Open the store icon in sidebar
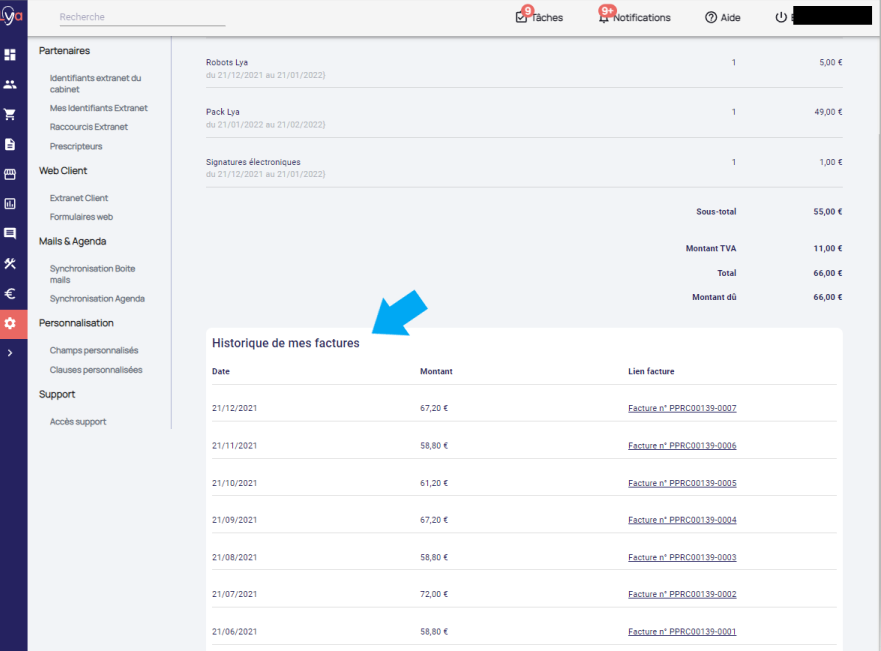 (10, 174)
